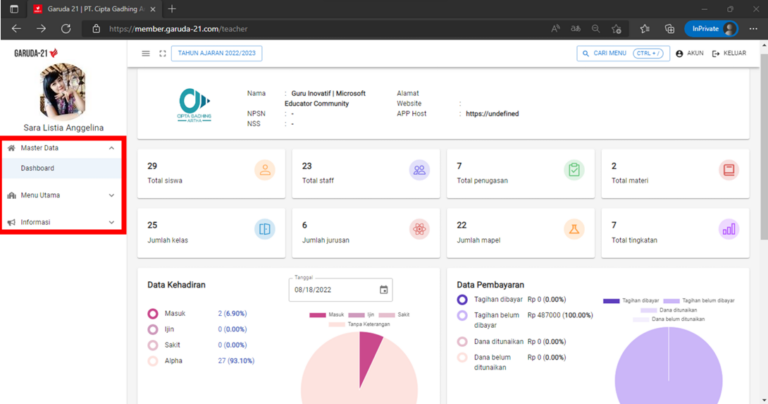This screenshot has width=768, height=404.
Task: Toggle the hamburger sidebar menu icon
Action: tap(146, 53)
